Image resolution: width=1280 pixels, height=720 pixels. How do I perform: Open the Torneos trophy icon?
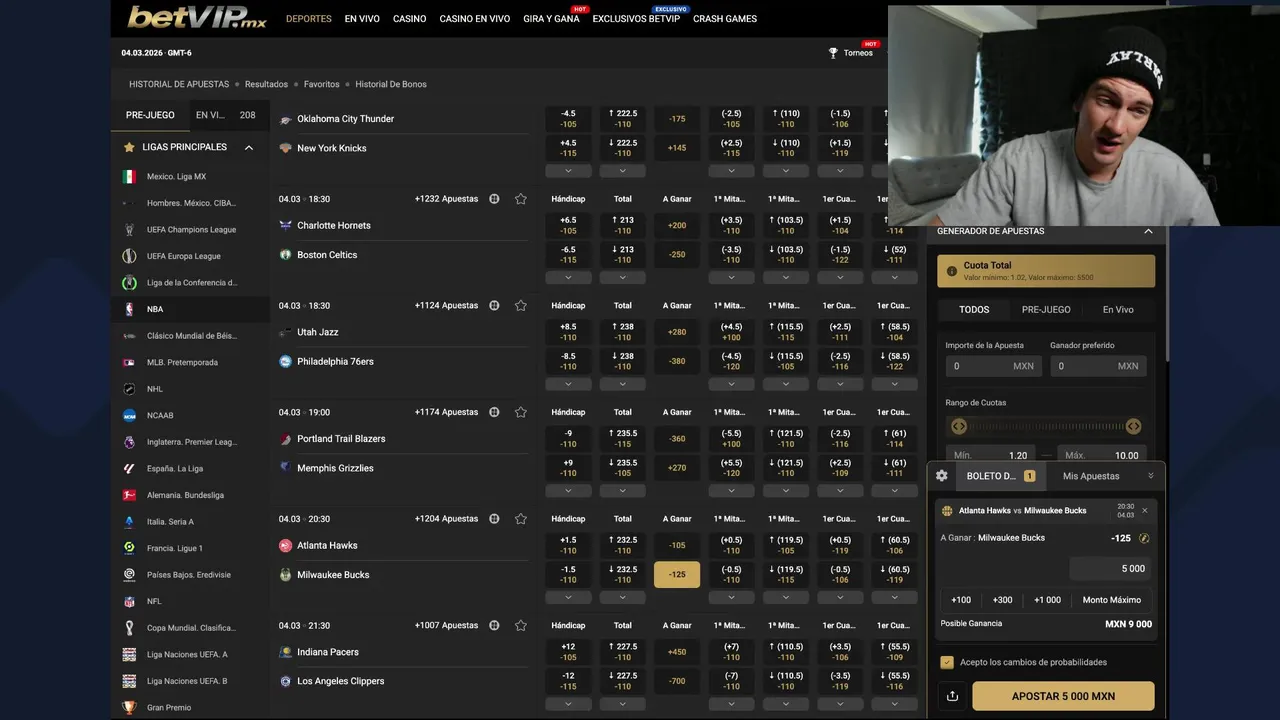(x=833, y=53)
